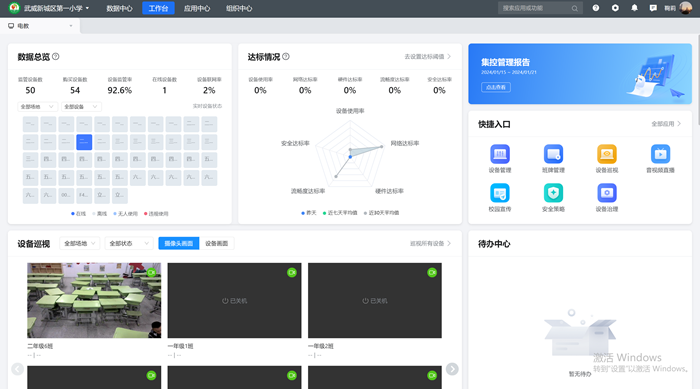Select the highlighted blue device tile

84,142
